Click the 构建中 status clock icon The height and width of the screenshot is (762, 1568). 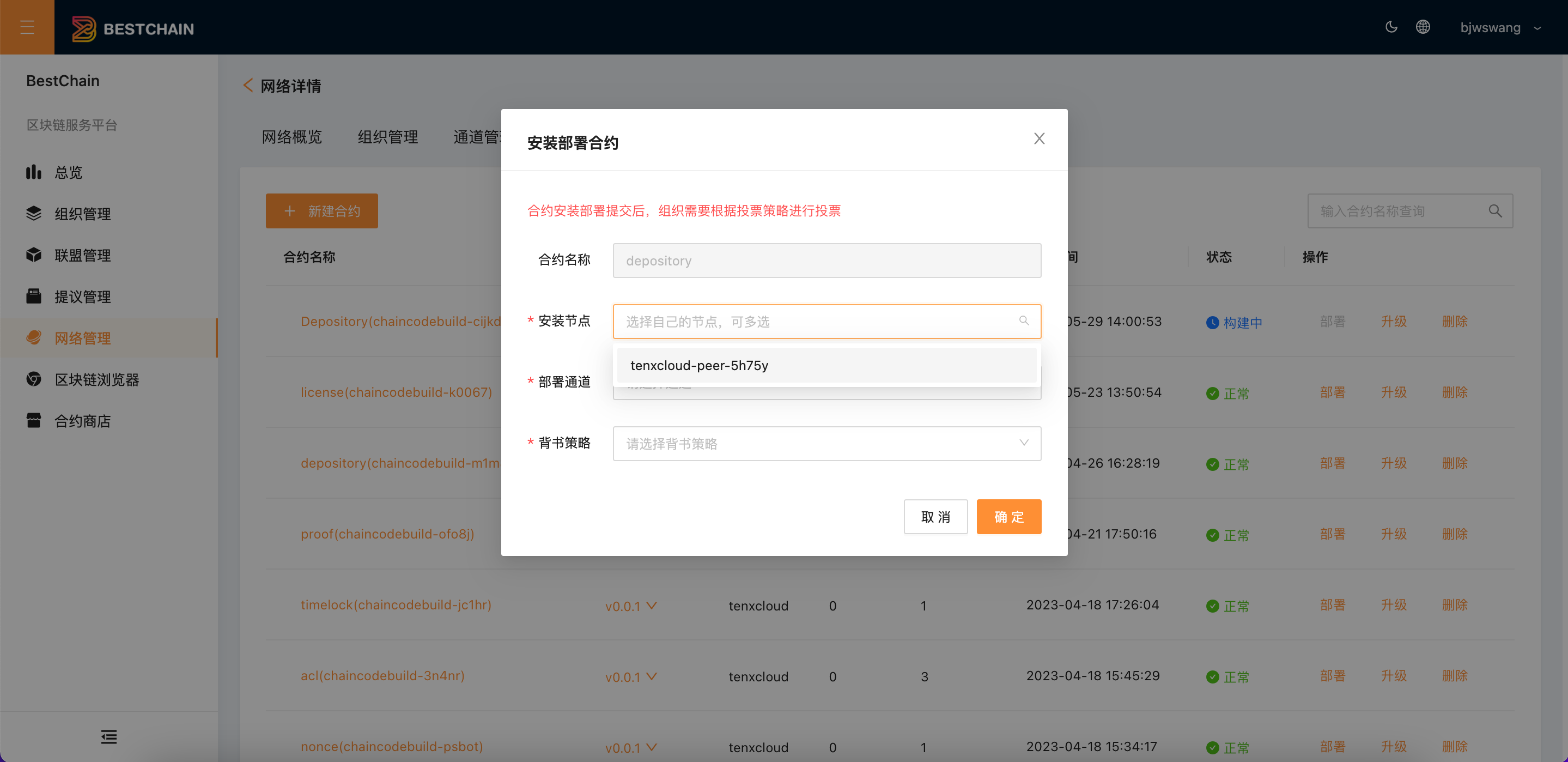pyautogui.click(x=1213, y=323)
